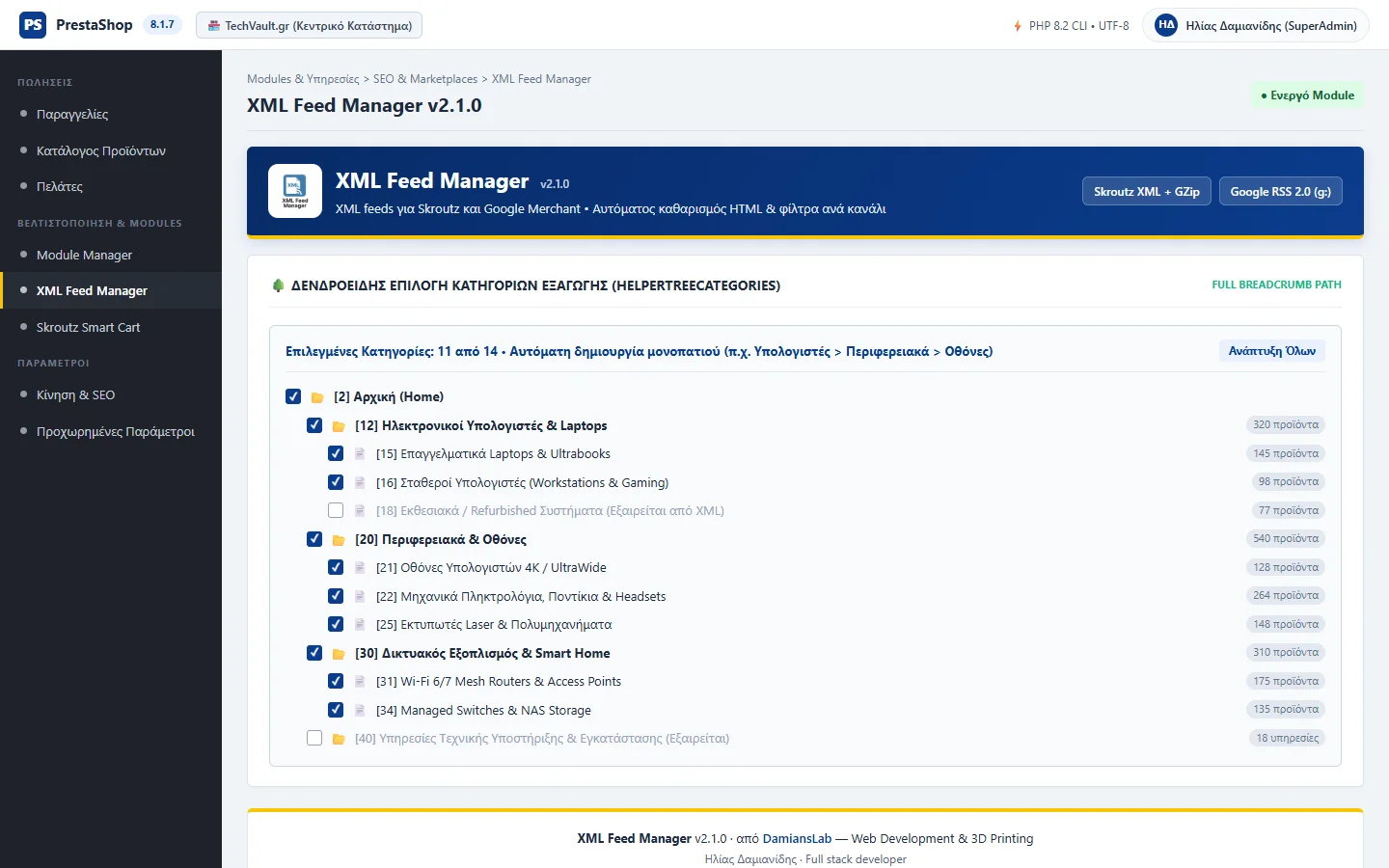
Task: Click folder icon of [12] Ηλεκτρονικοί Υπολογιστές
Action: (339, 426)
